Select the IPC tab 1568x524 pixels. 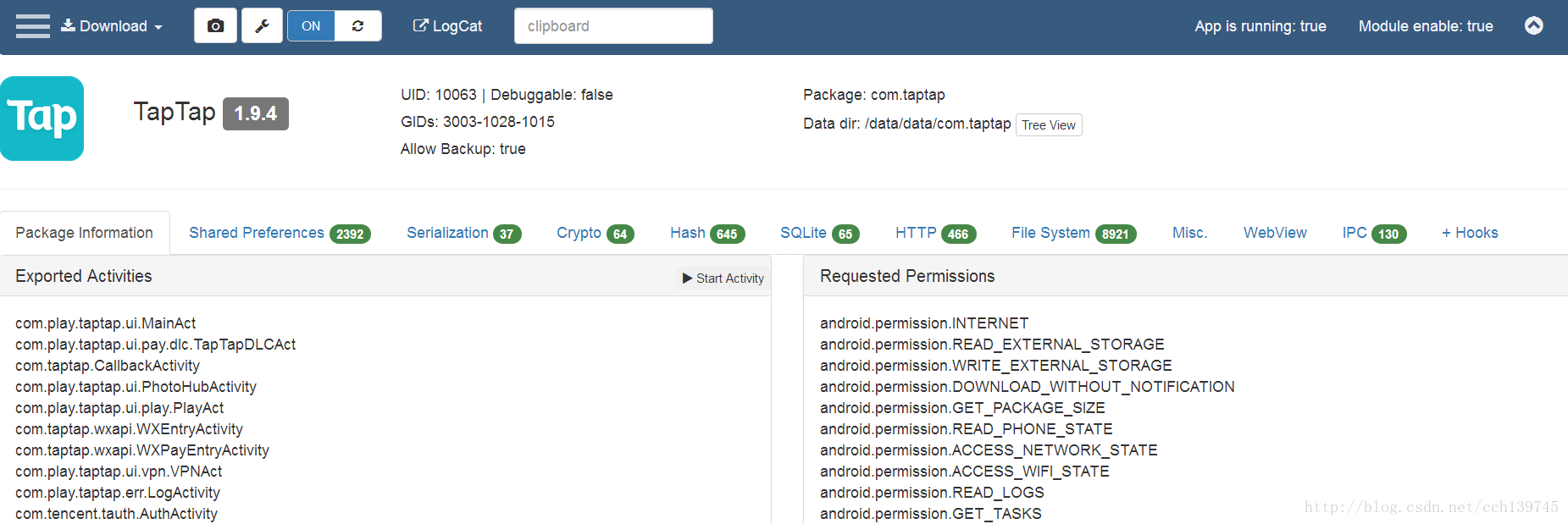point(1374,233)
